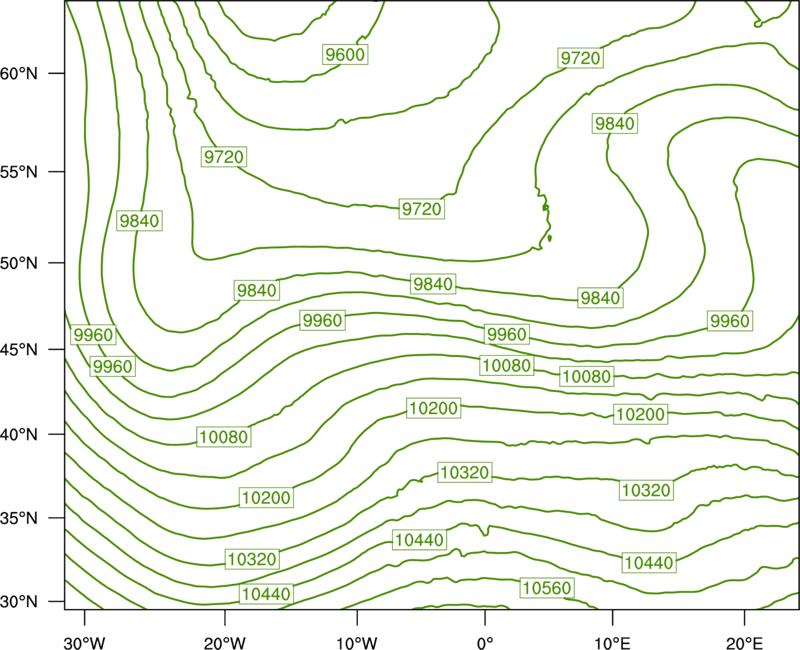Pick the easternmost 10200 contour label

[640, 414]
